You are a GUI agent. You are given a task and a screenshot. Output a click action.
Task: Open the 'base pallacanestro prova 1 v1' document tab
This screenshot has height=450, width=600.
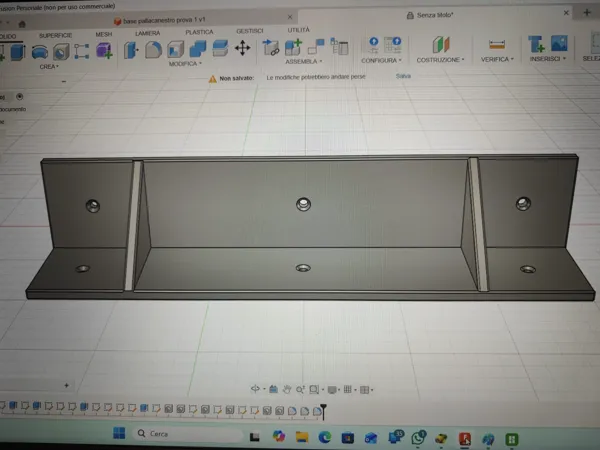coord(164,20)
